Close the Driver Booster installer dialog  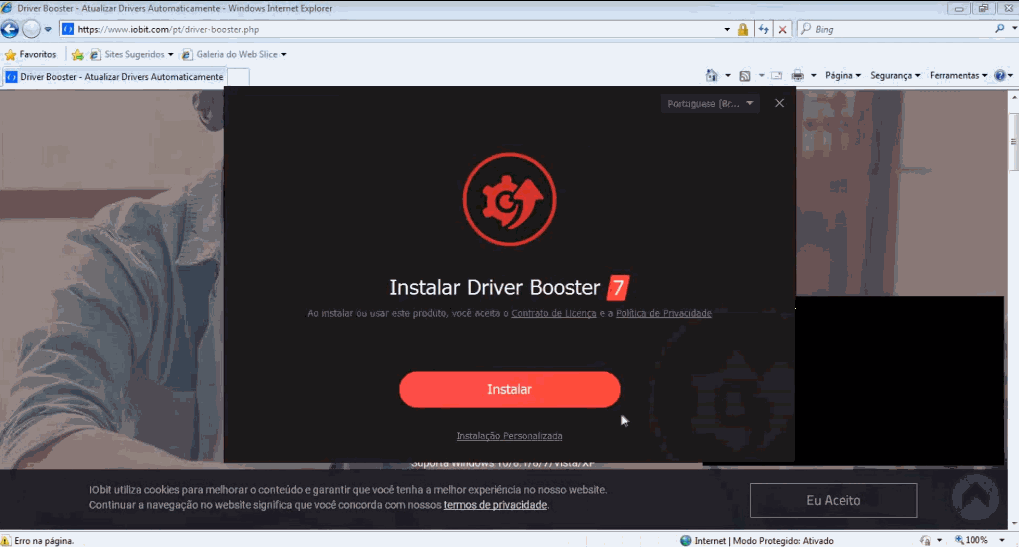pyautogui.click(x=779, y=103)
